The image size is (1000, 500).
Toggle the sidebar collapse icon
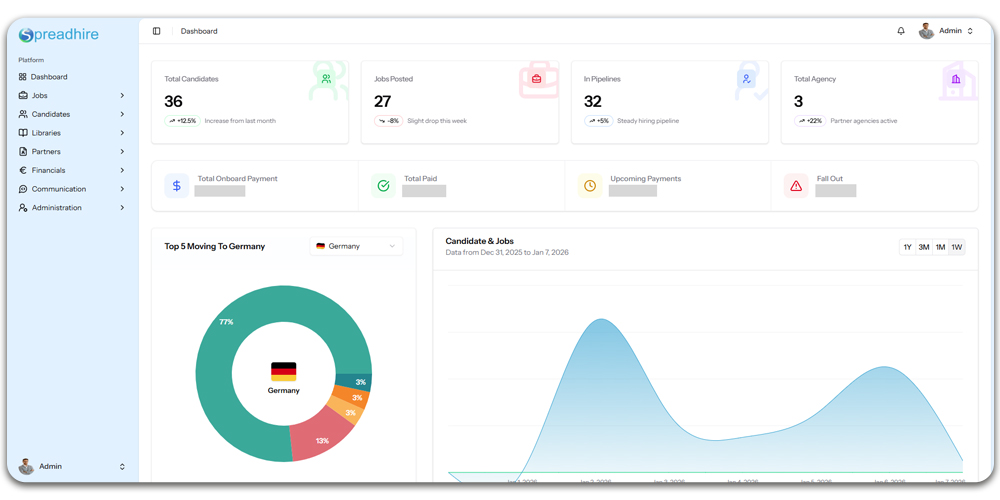156,31
